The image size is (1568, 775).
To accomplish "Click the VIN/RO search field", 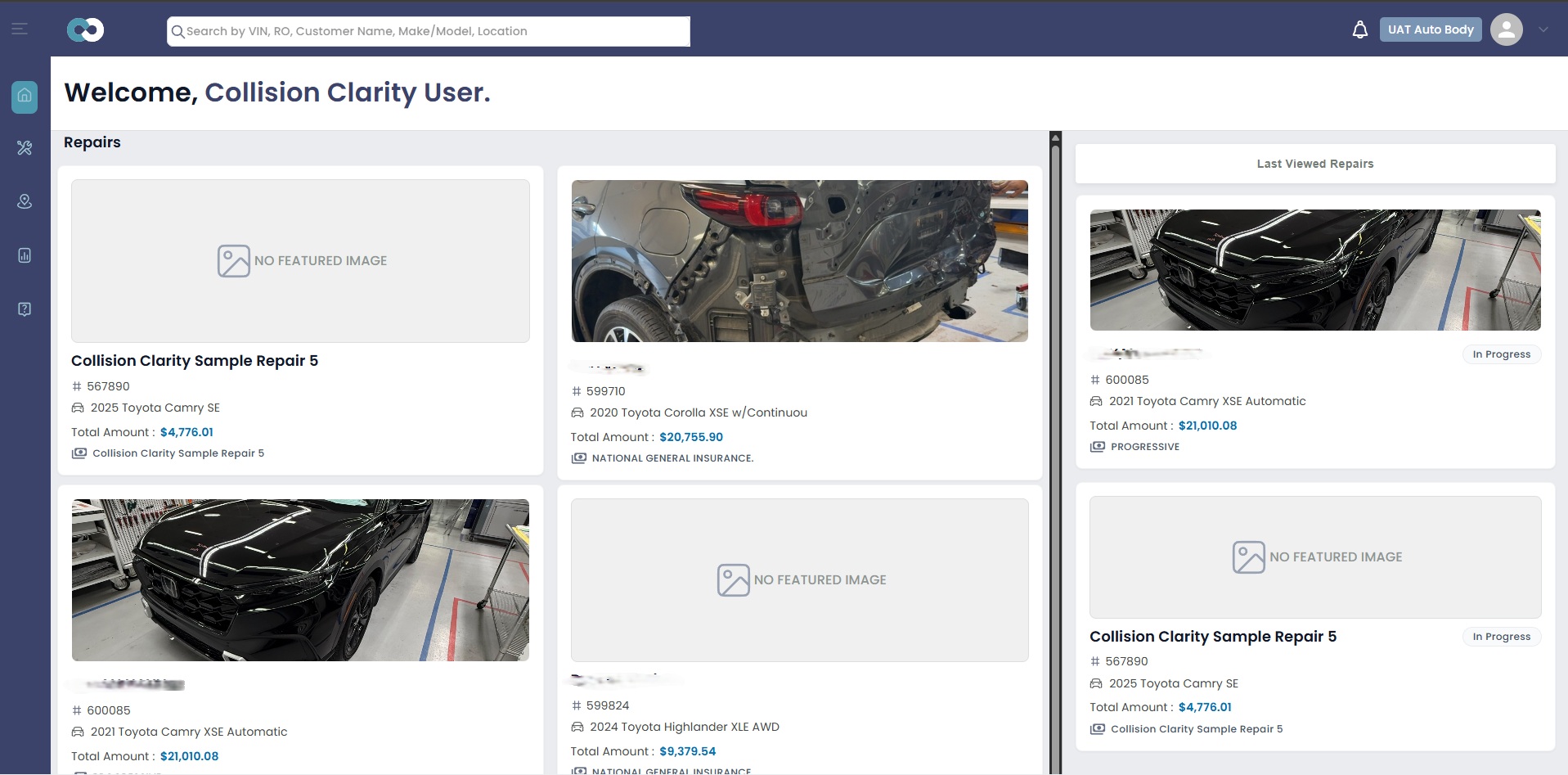I will (429, 31).
